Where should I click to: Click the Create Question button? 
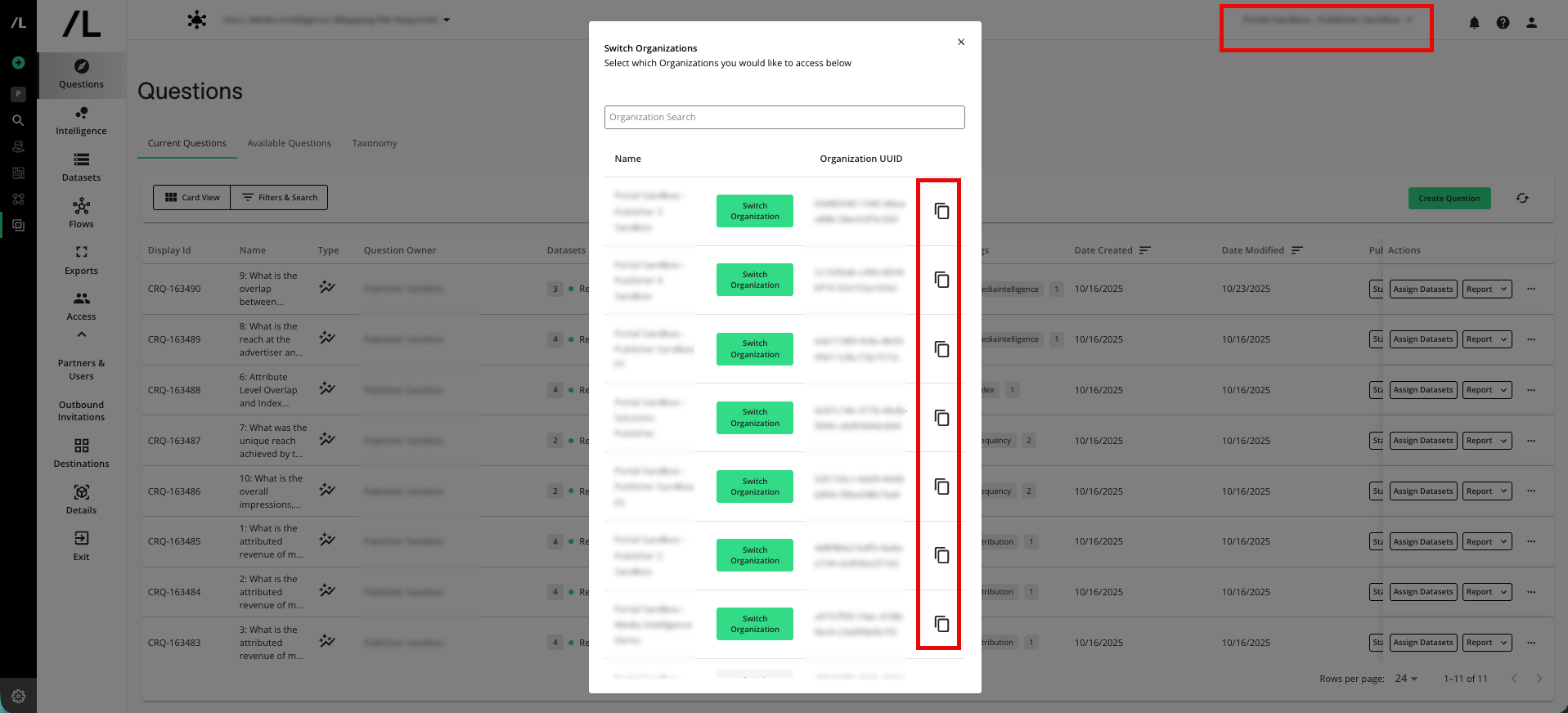pyautogui.click(x=1449, y=198)
